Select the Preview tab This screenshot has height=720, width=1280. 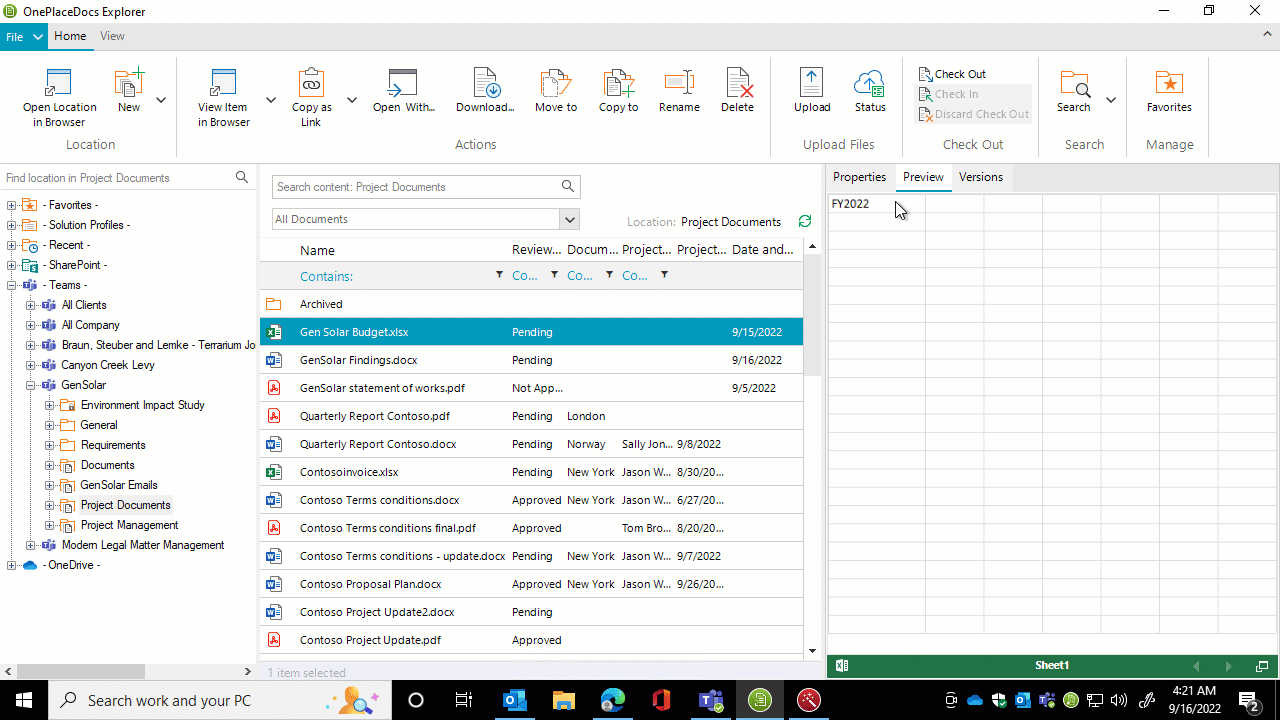tap(923, 177)
